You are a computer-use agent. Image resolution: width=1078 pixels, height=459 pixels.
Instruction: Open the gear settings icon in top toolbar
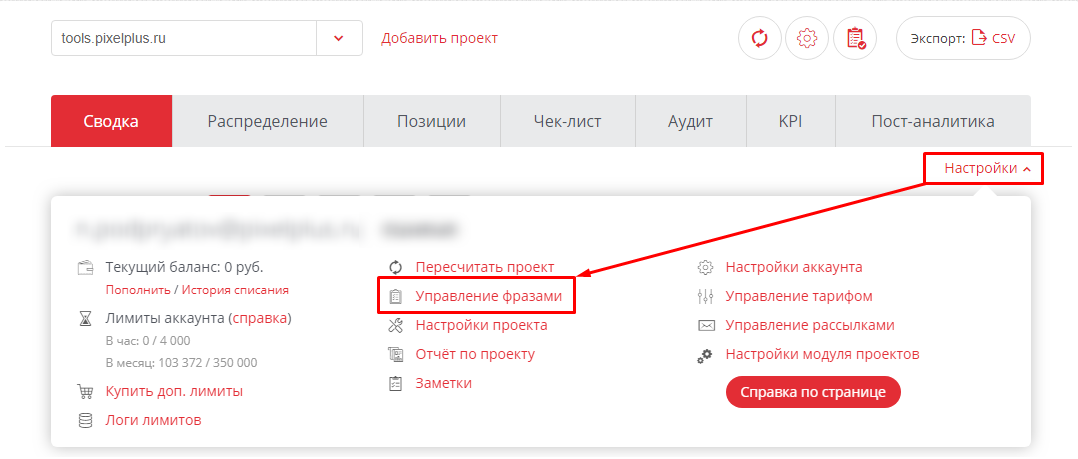pyautogui.click(x=806, y=38)
